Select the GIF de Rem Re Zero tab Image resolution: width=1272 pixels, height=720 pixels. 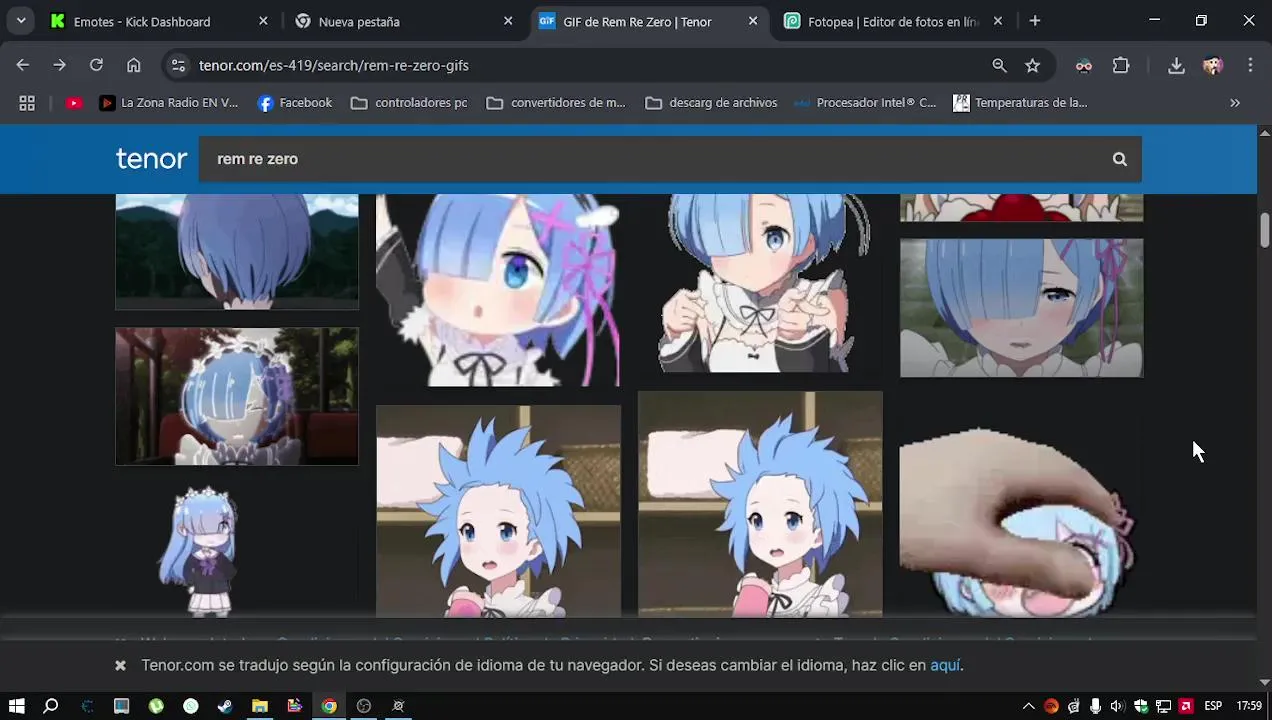(x=649, y=21)
